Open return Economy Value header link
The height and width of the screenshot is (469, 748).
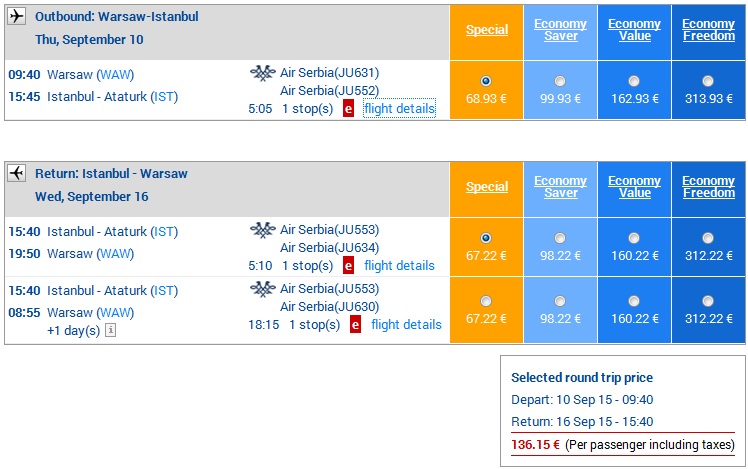point(634,187)
